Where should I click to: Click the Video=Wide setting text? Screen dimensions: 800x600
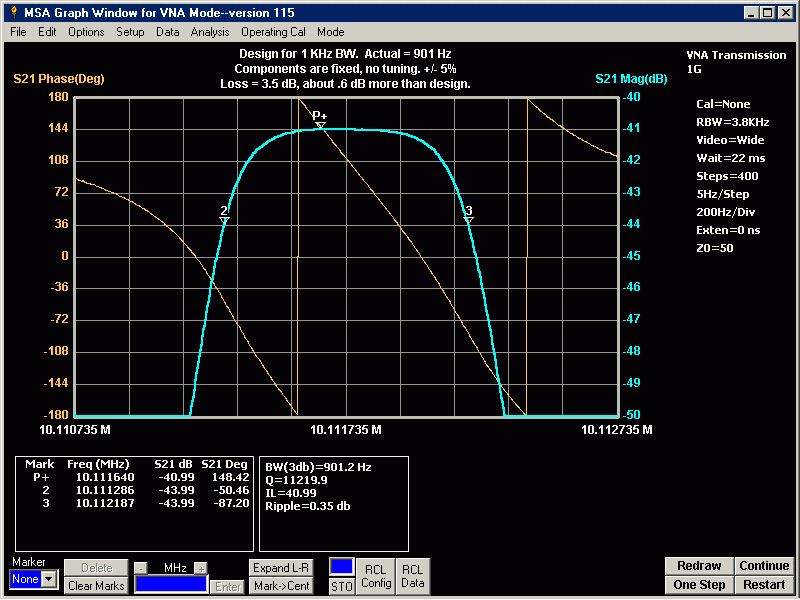point(730,140)
